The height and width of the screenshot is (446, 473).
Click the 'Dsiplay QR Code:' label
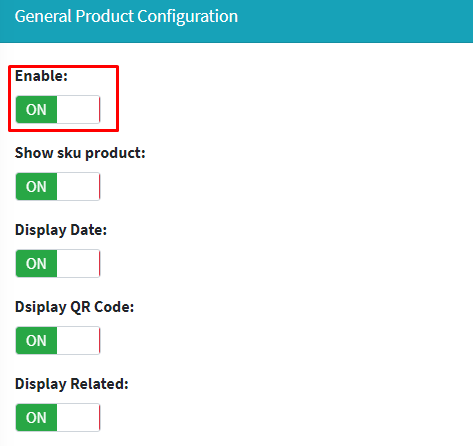click(75, 307)
